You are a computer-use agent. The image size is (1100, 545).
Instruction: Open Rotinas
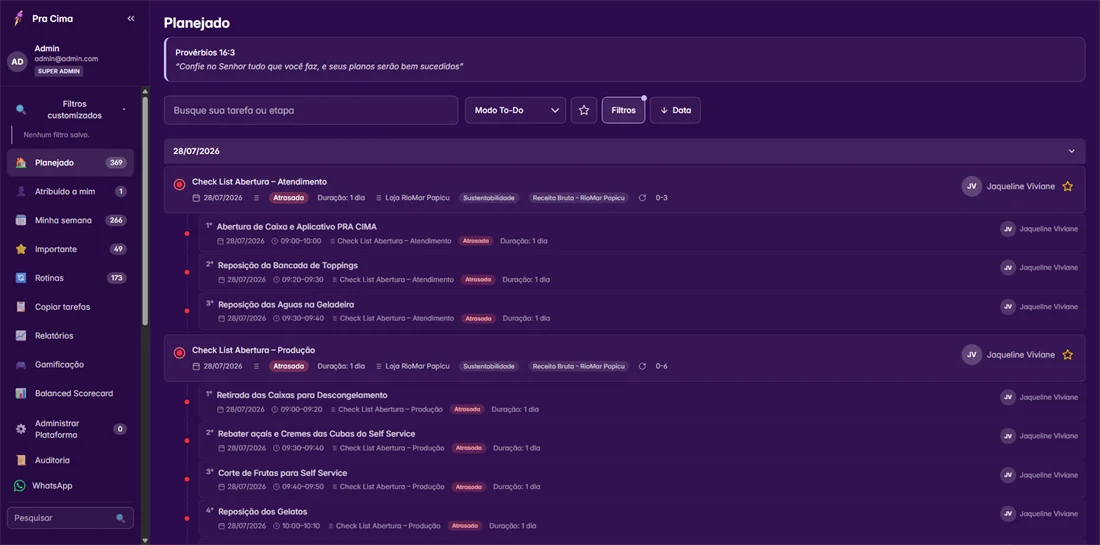70,278
